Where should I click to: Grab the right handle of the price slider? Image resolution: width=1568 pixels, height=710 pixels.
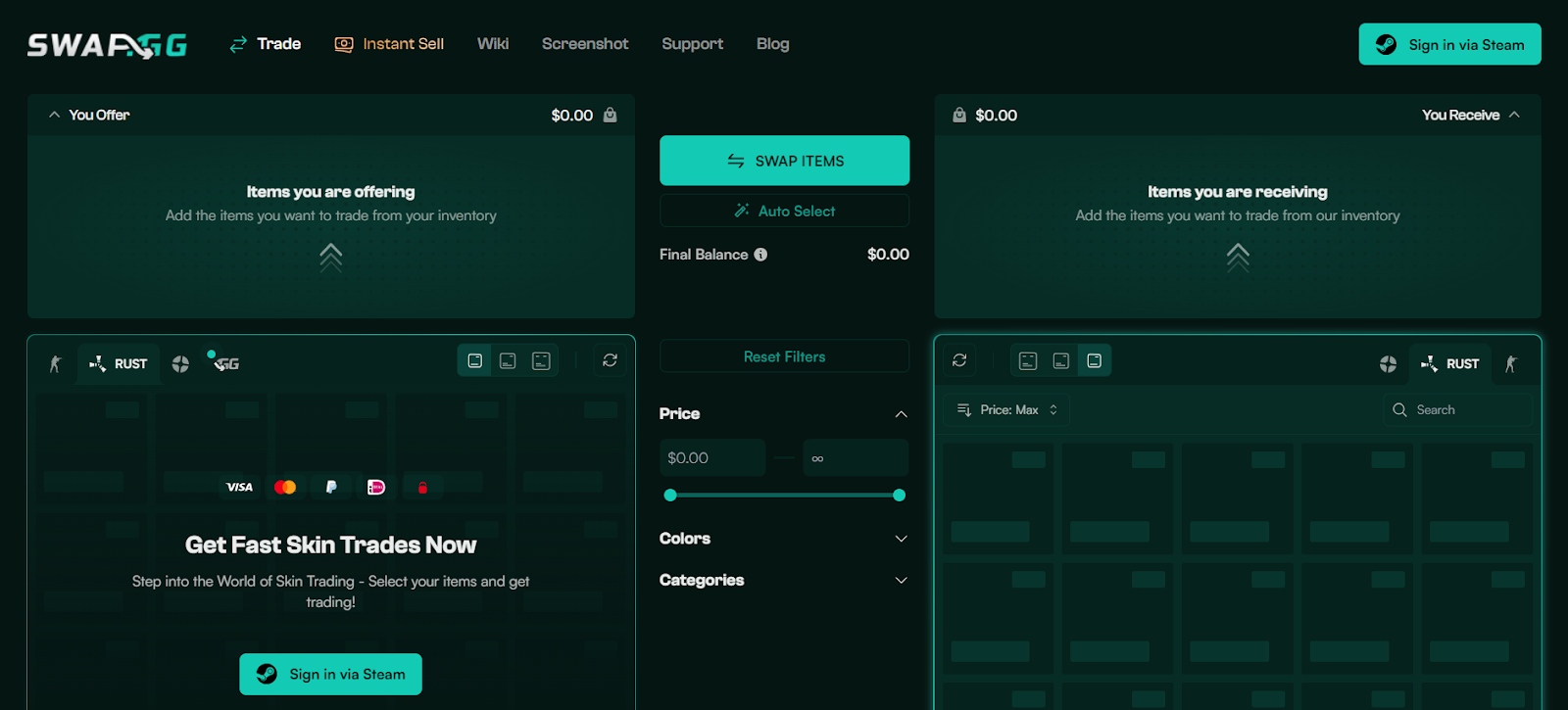tap(899, 496)
